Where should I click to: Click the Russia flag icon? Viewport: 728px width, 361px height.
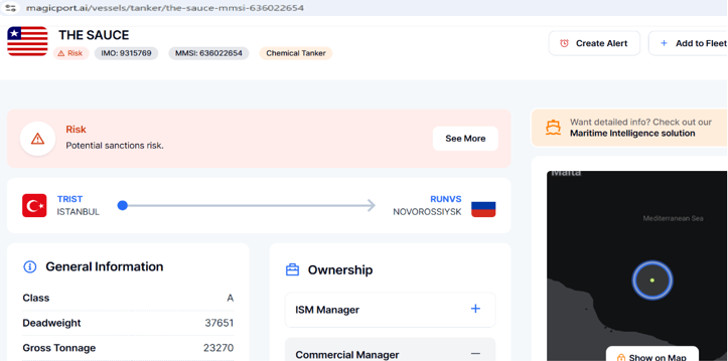(x=483, y=209)
